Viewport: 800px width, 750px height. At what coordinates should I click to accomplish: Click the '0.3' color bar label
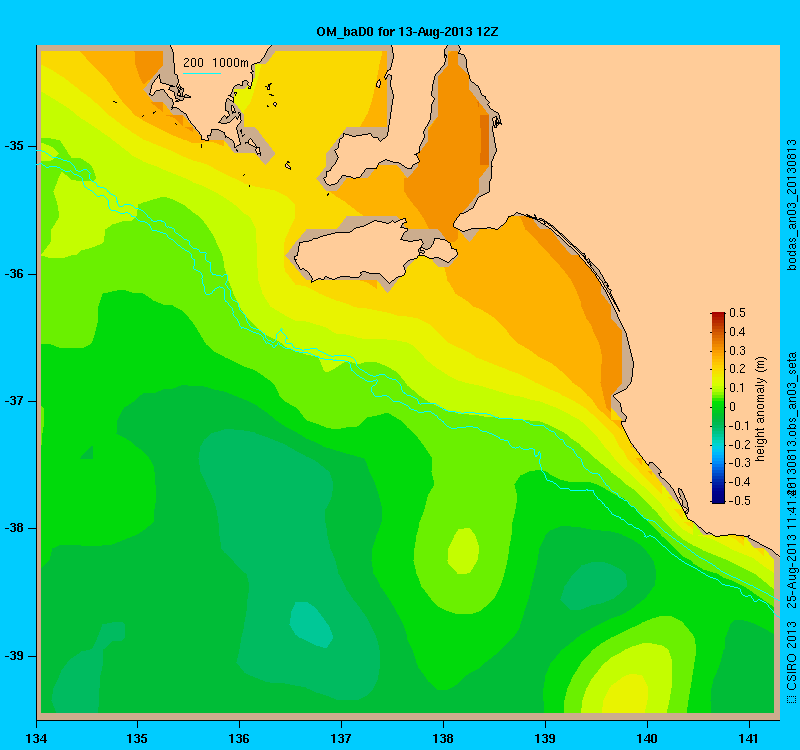coord(737,351)
